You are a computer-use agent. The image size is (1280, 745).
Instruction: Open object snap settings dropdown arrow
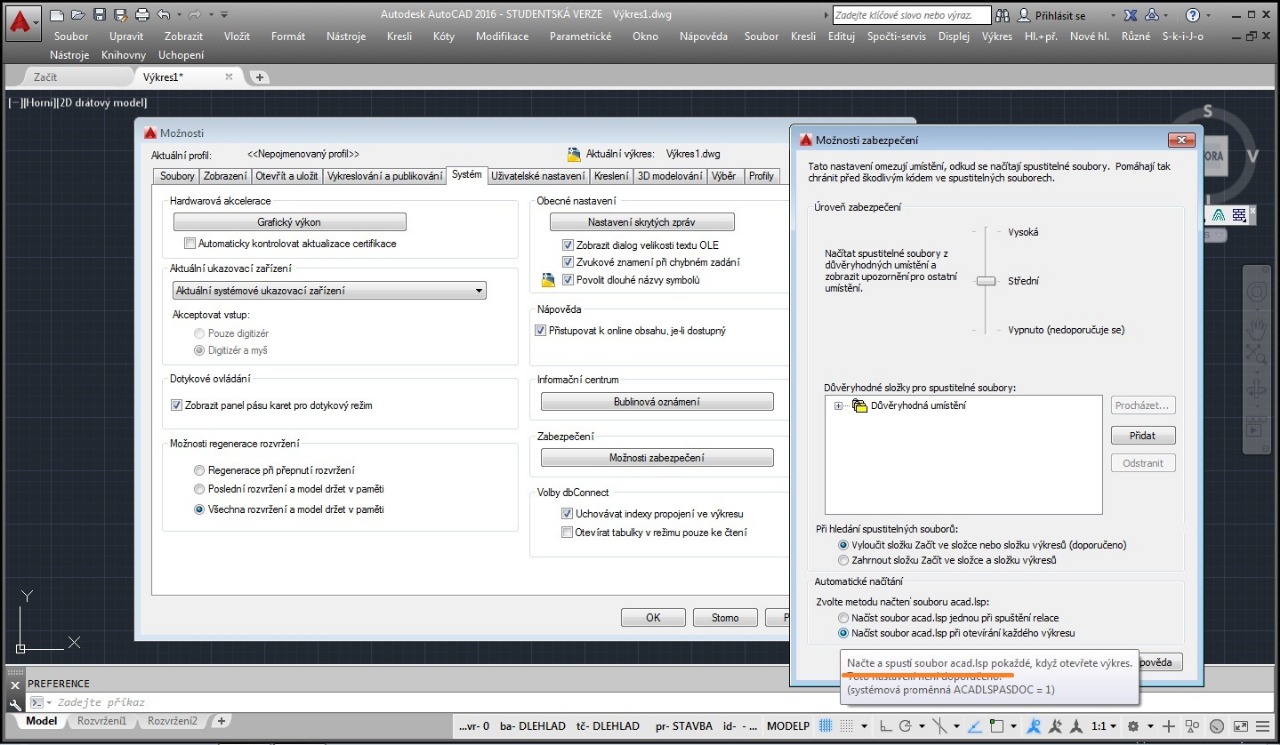pos(1013,726)
